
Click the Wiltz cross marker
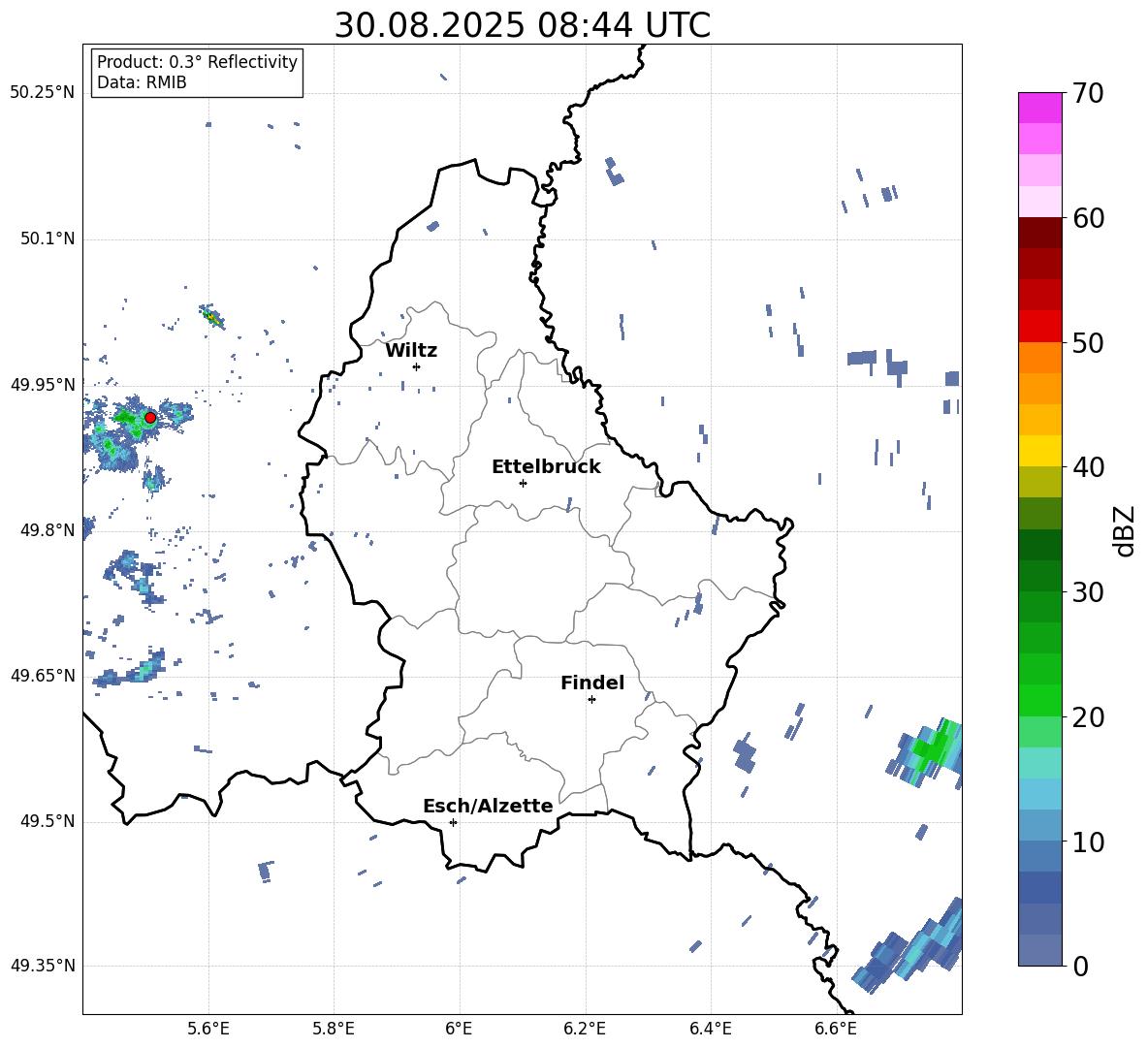click(x=416, y=366)
